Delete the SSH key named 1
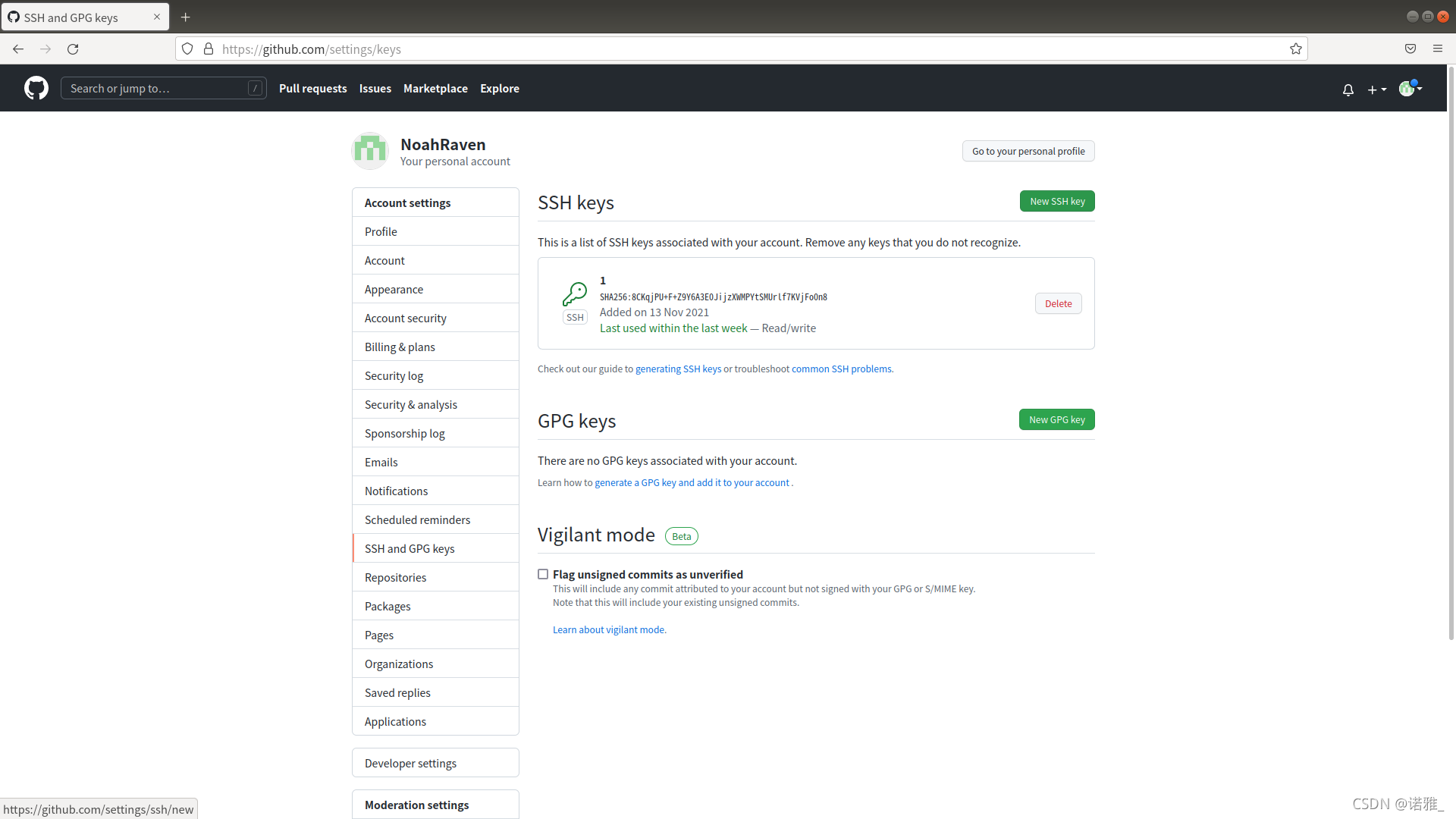1456x819 pixels. point(1058,303)
